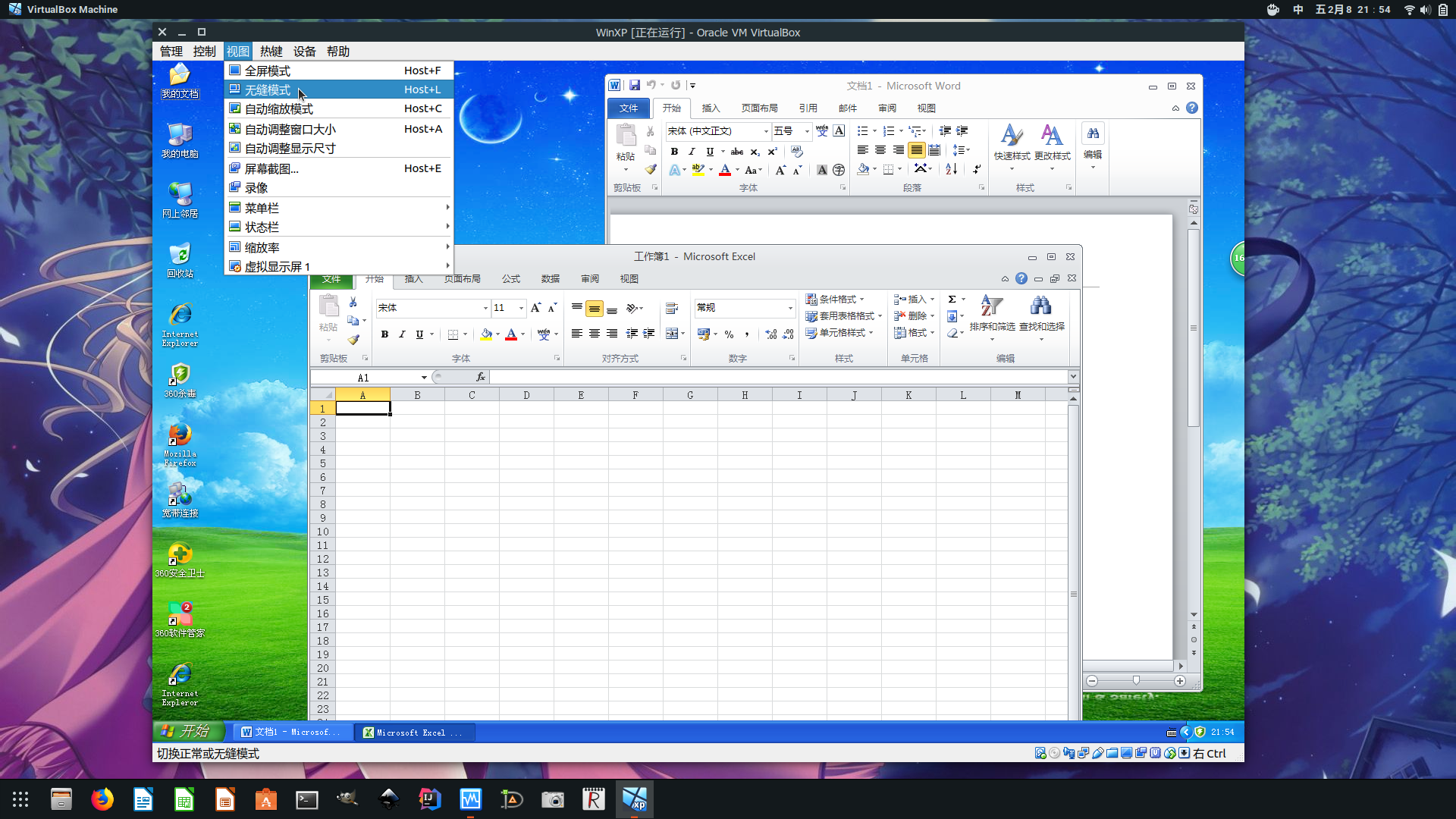Switch to Excel 公式 ribbon tab
Viewport: 1456px width, 819px height.
[510, 279]
